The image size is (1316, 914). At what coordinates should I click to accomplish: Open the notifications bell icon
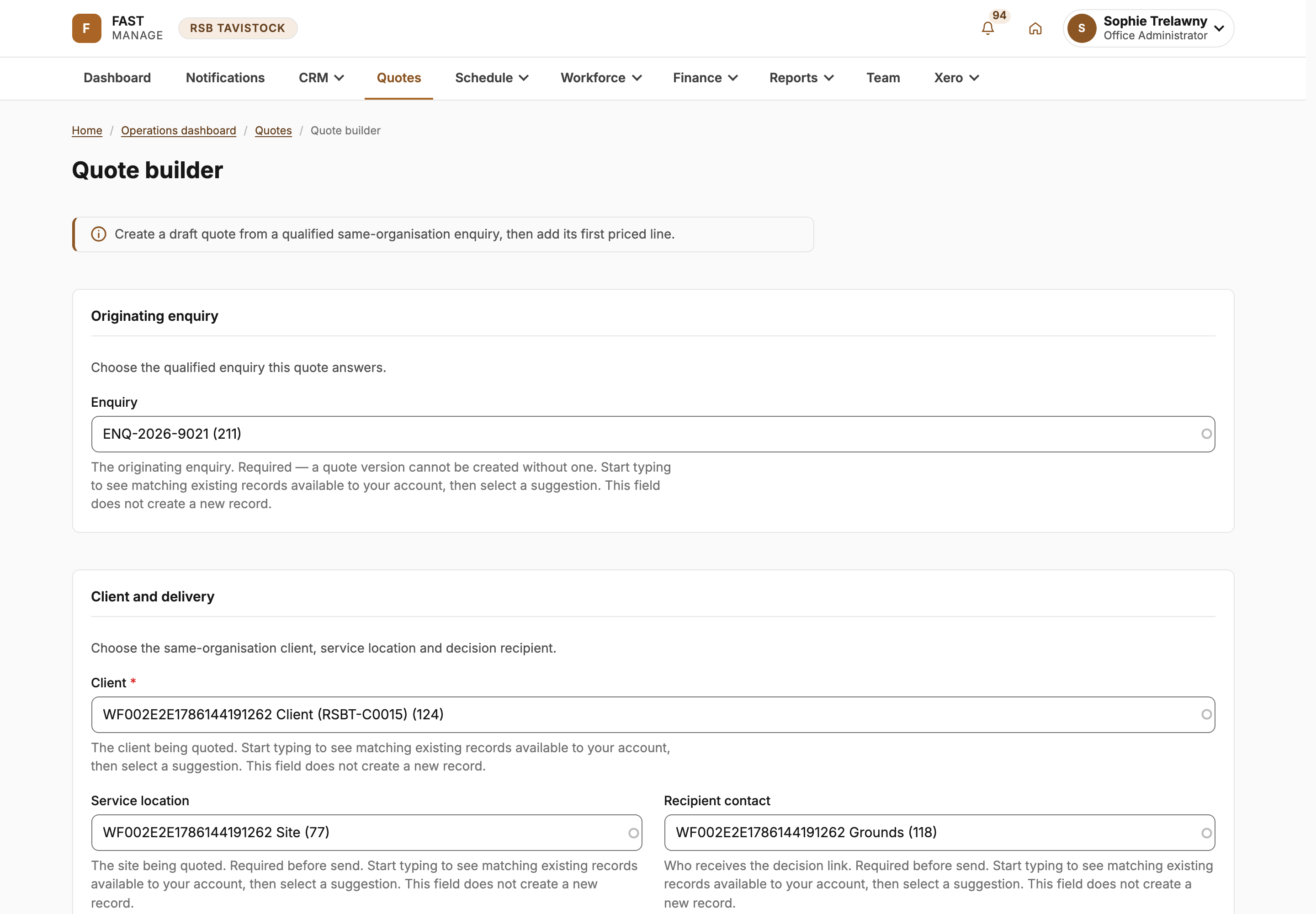coord(987,28)
